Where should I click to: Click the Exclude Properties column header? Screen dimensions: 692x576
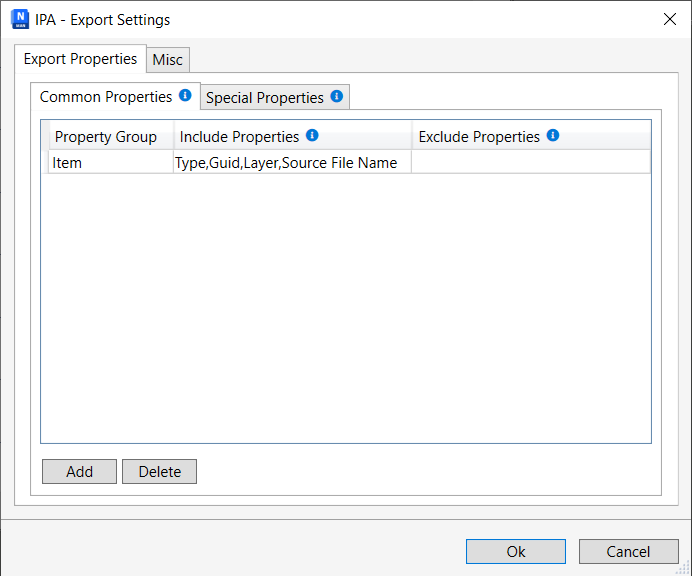click(x=479, y=137)
